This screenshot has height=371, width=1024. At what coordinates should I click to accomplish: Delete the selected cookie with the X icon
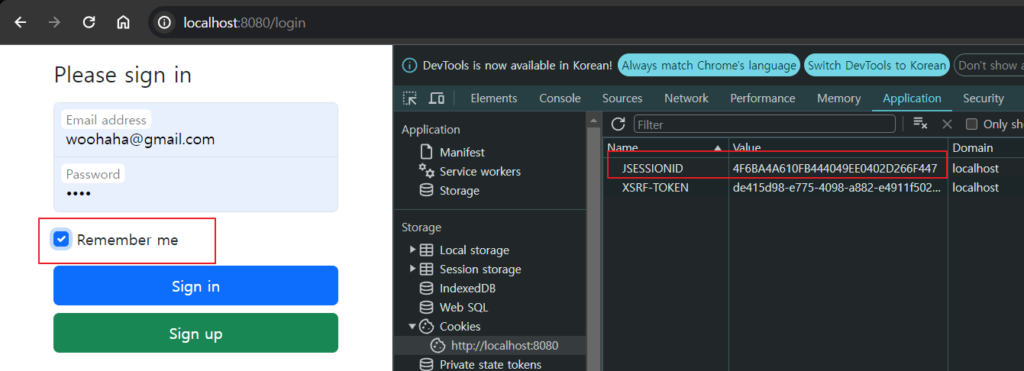(x=947, y=124)
